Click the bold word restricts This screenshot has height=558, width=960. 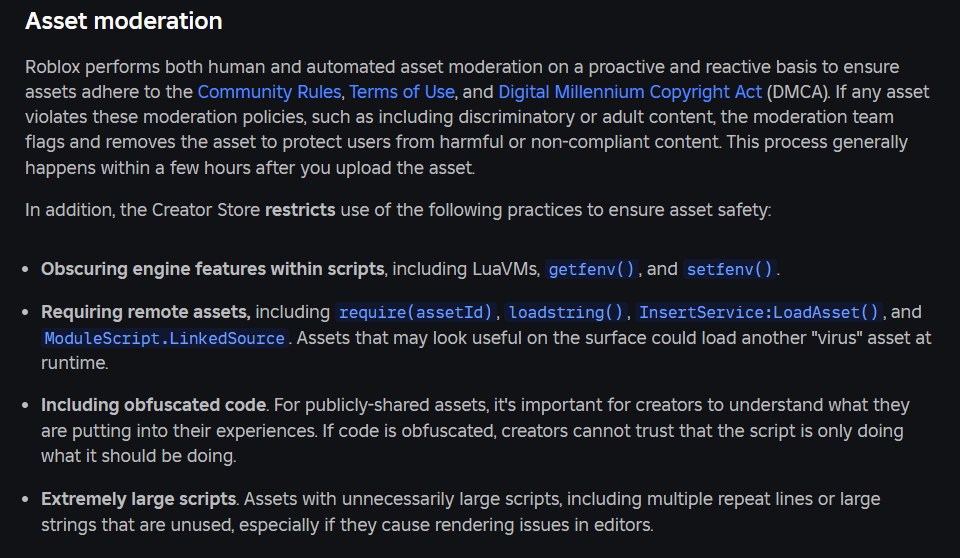coord(300,210)
